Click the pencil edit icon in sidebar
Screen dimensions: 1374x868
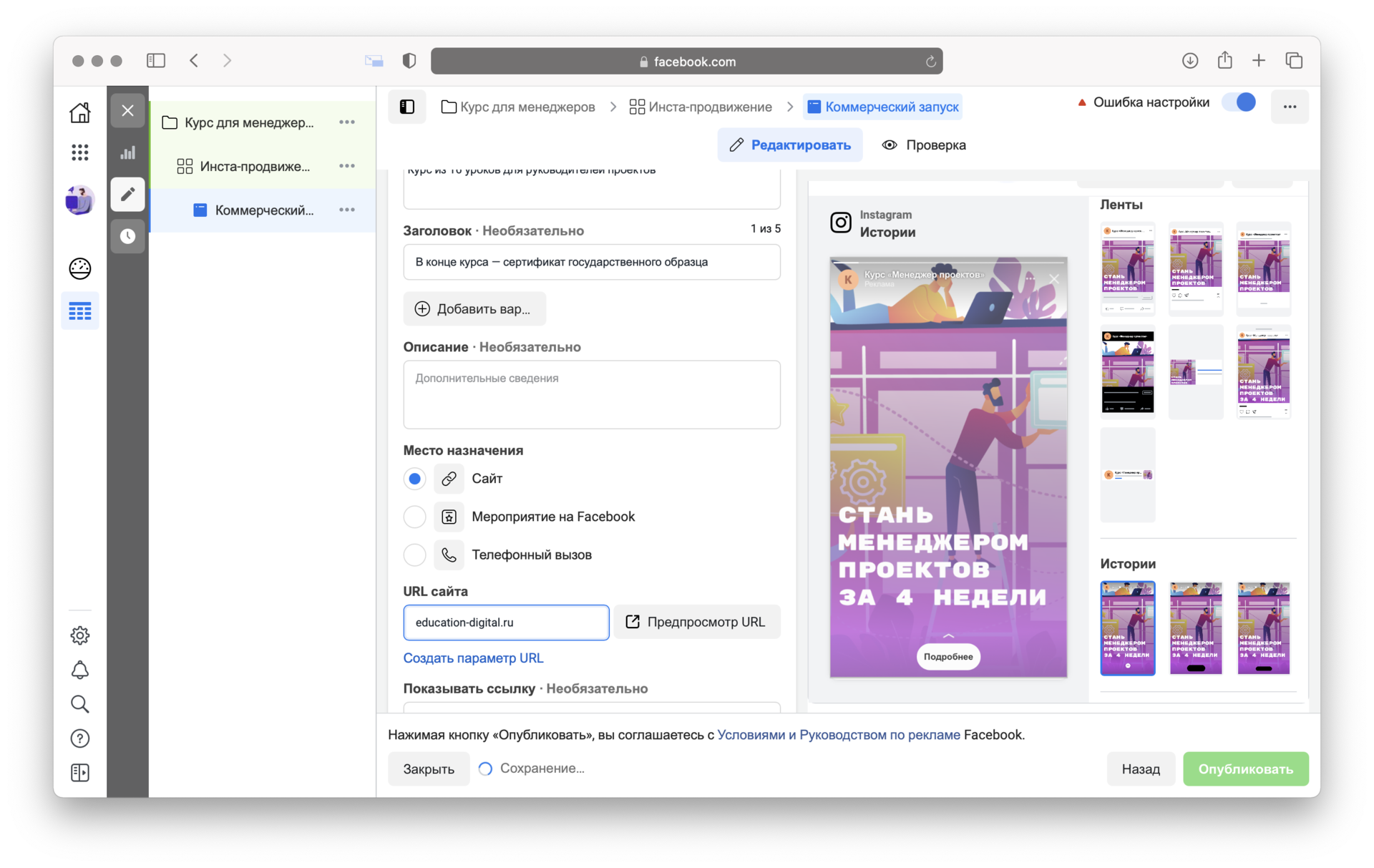click(127, 194)
